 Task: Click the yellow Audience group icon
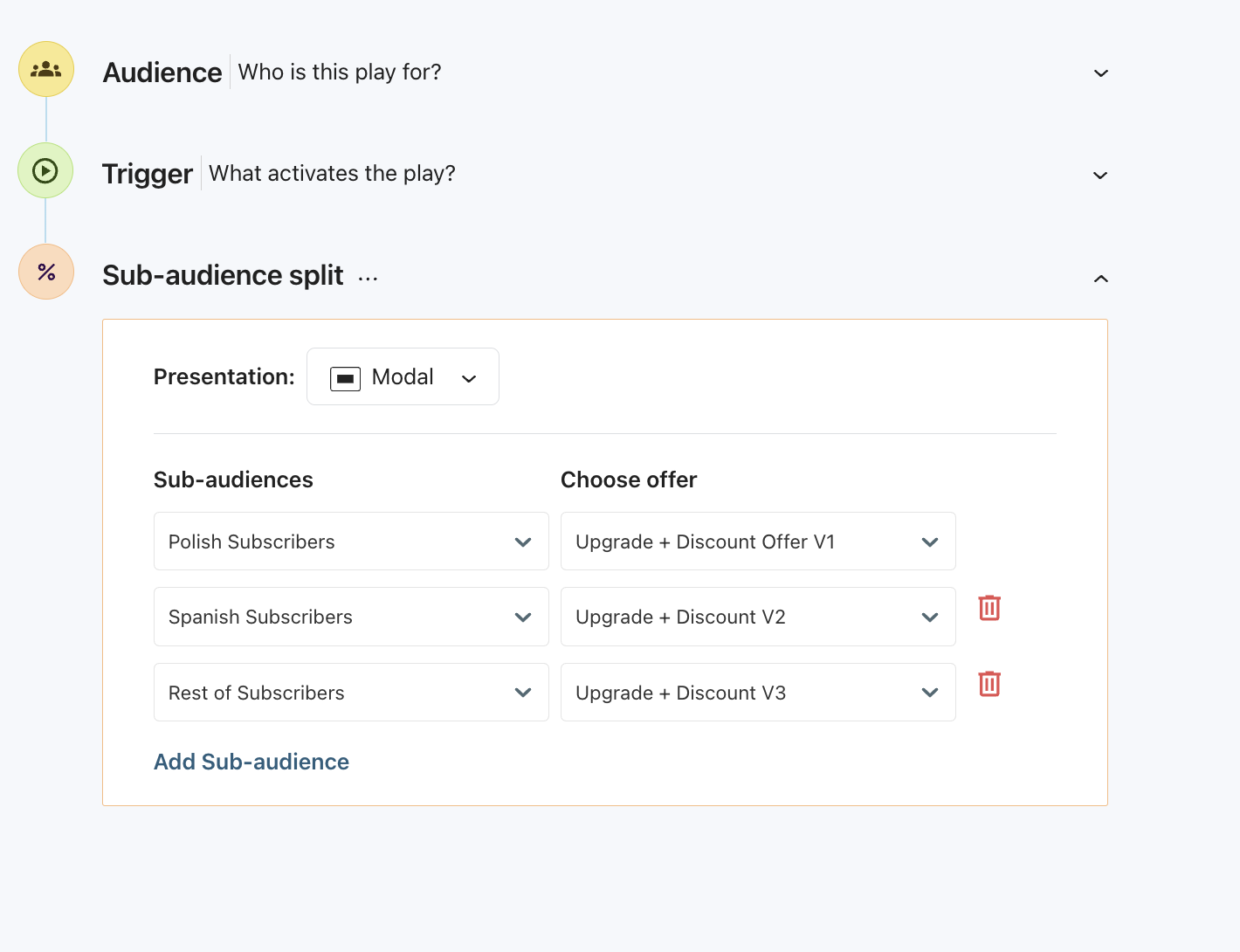pyautogui.click(x=46, y=69)
